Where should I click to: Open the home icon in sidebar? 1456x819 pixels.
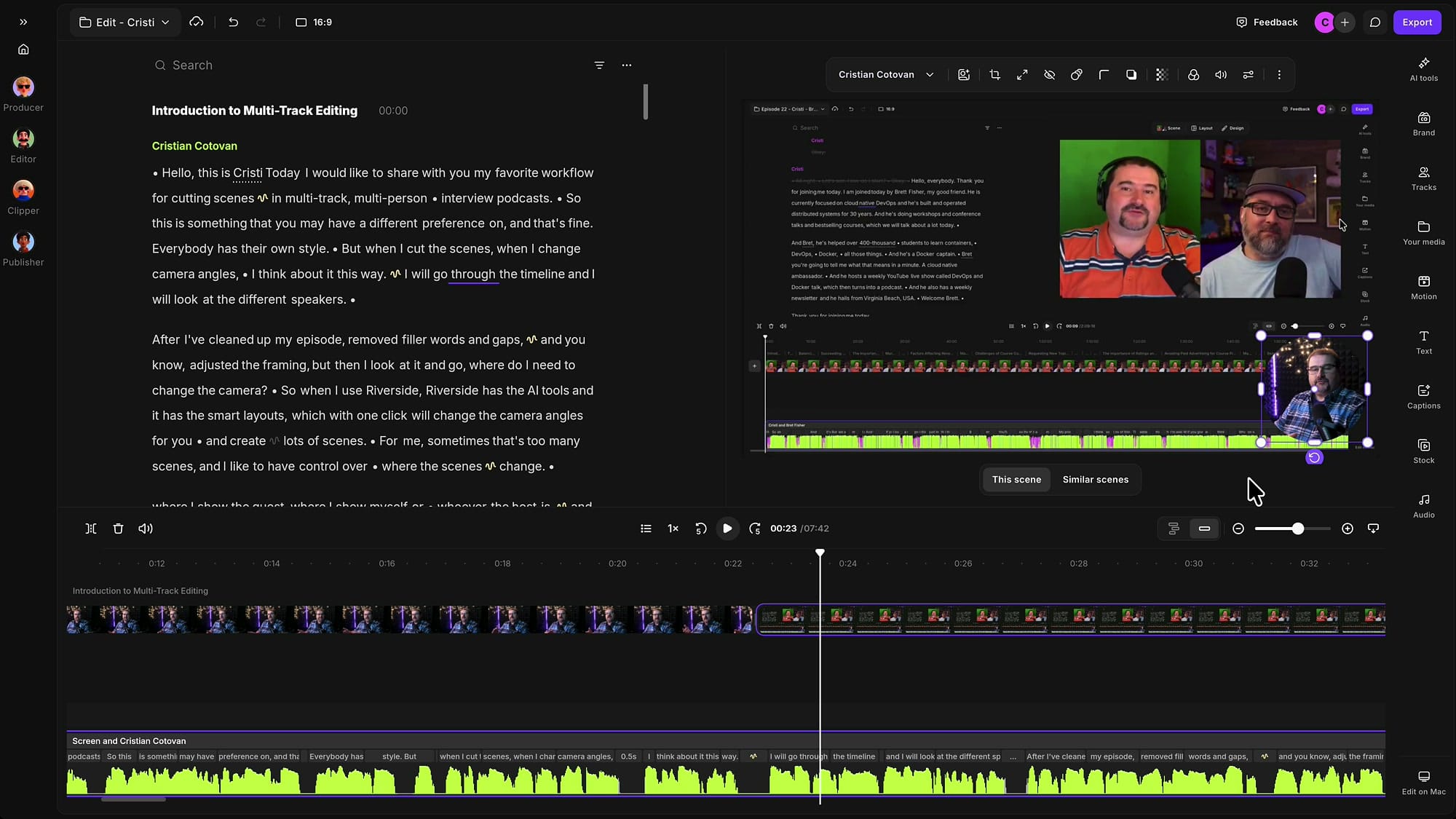click(x=23, y=50)
